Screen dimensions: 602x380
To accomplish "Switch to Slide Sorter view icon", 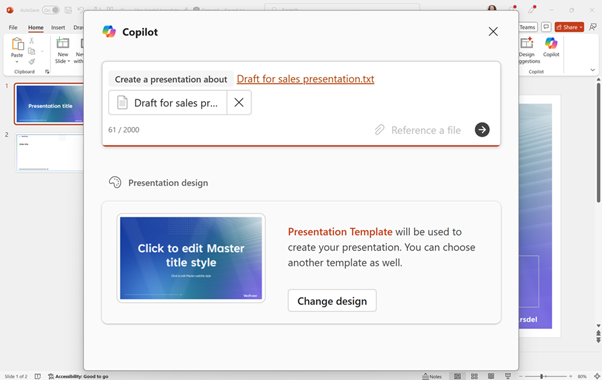I will coord(474,376).
